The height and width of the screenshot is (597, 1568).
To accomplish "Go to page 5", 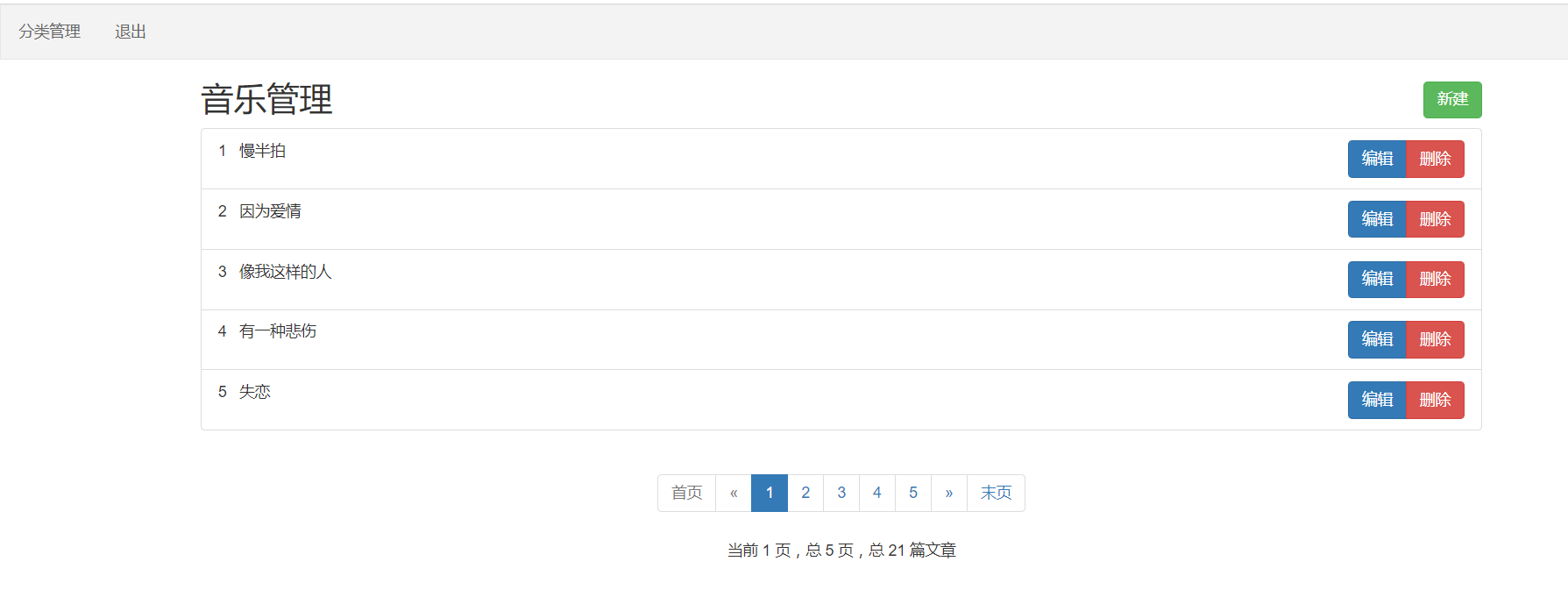I will (913, 493).
